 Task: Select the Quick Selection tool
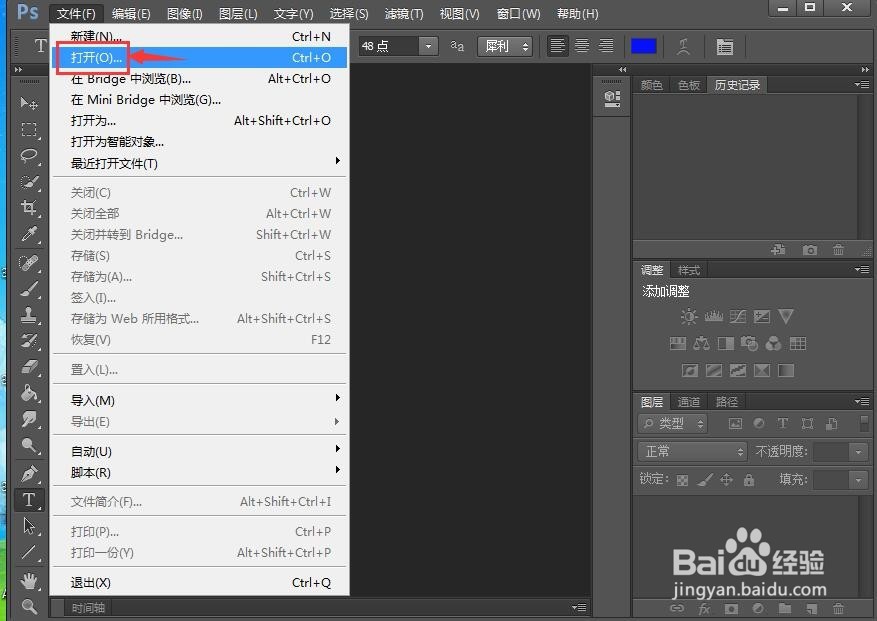(x=29, y=182)
